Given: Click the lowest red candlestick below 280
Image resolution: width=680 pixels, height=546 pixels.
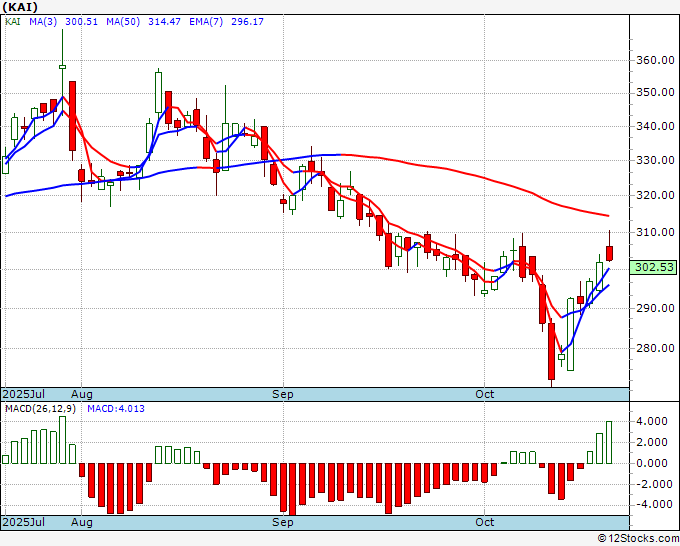Looking at the screenshot, I should (551, 351).
